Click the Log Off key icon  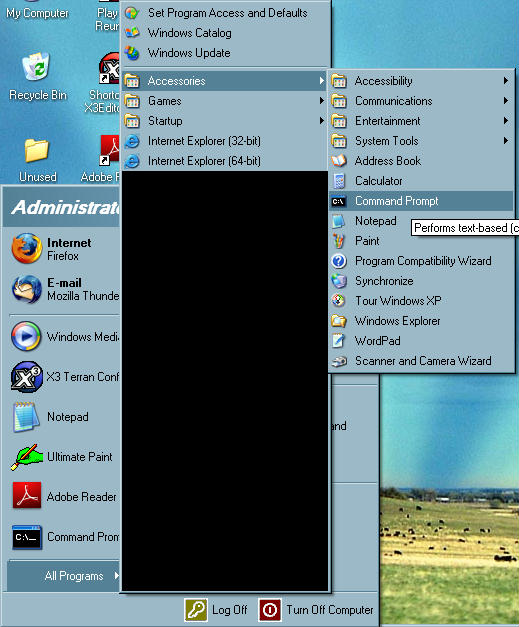click(x=196, y=610)
